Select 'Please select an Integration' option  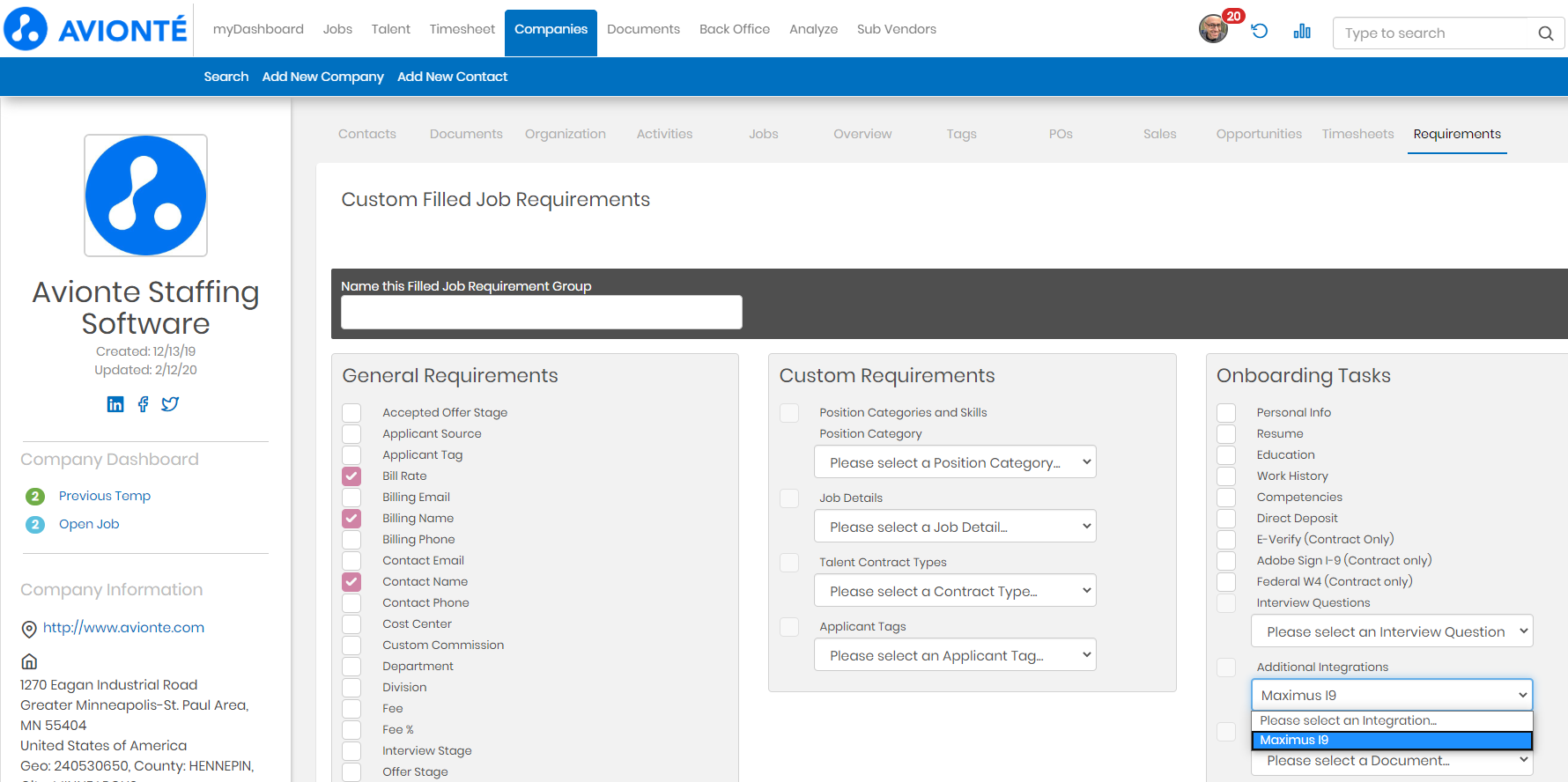point(1392,721)
